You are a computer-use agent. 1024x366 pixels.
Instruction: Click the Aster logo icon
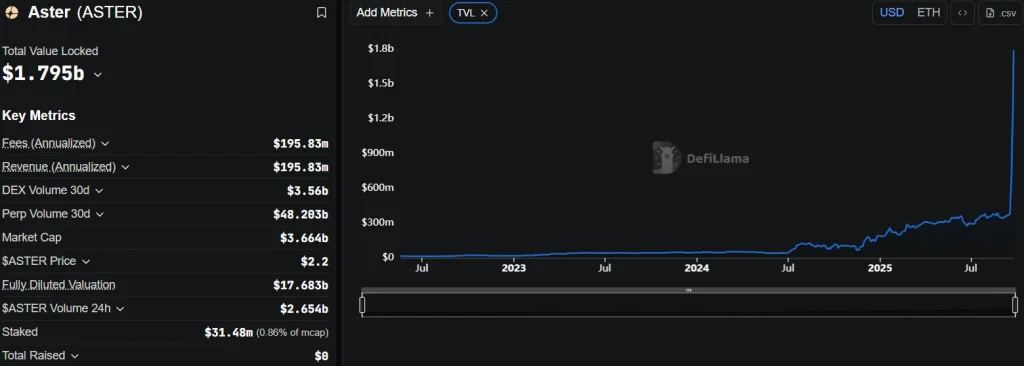12,12
